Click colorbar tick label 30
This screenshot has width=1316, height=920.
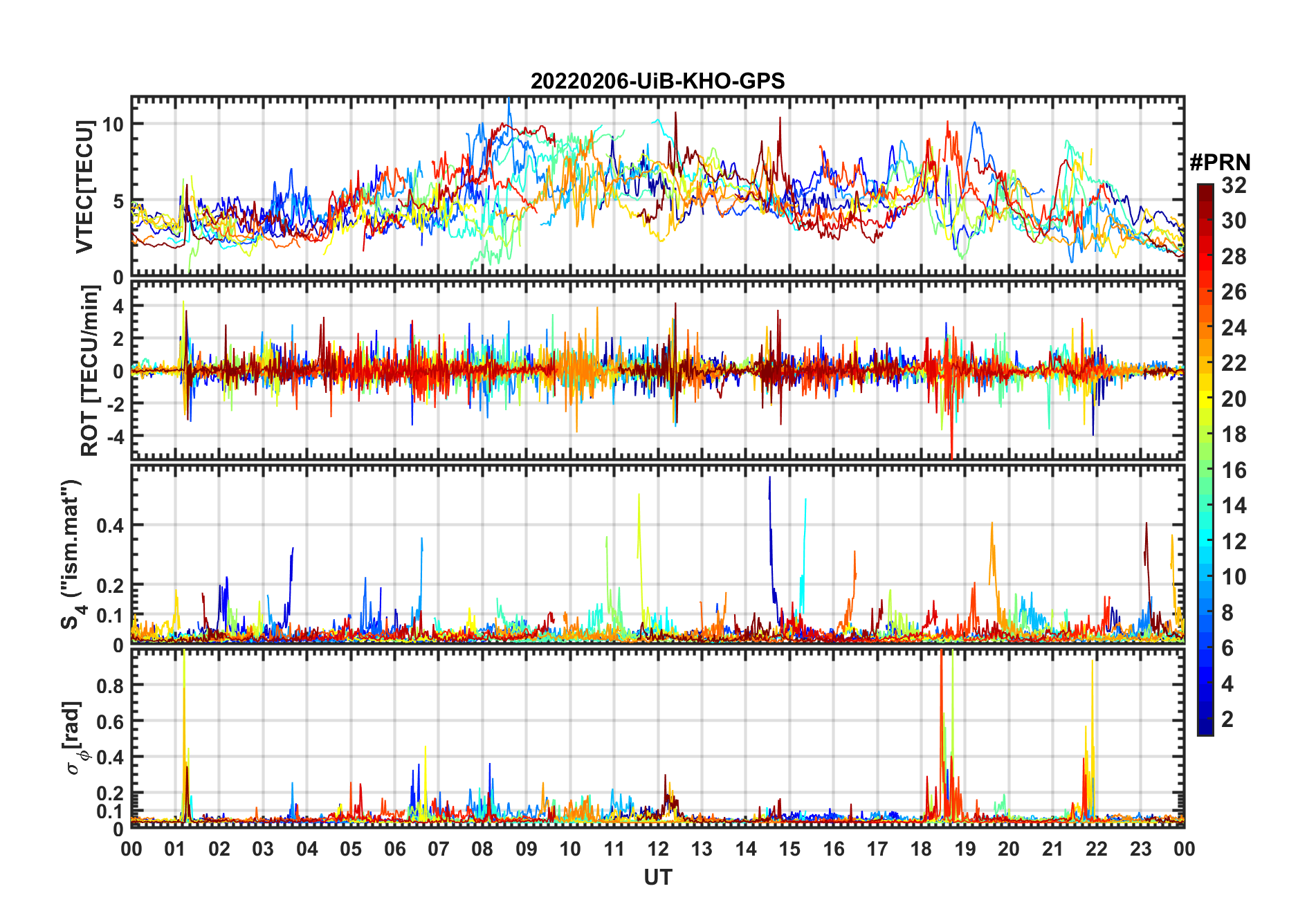click(x=1234, y=221)
